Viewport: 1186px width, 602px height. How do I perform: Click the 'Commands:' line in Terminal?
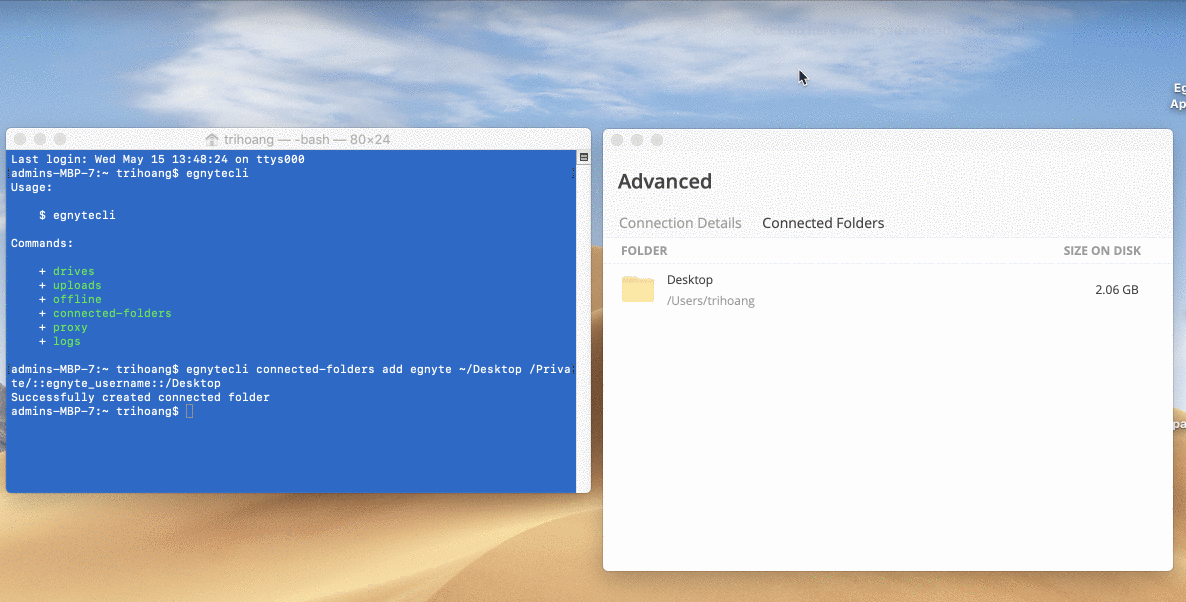pyautogui.click(x=42, y=244)
